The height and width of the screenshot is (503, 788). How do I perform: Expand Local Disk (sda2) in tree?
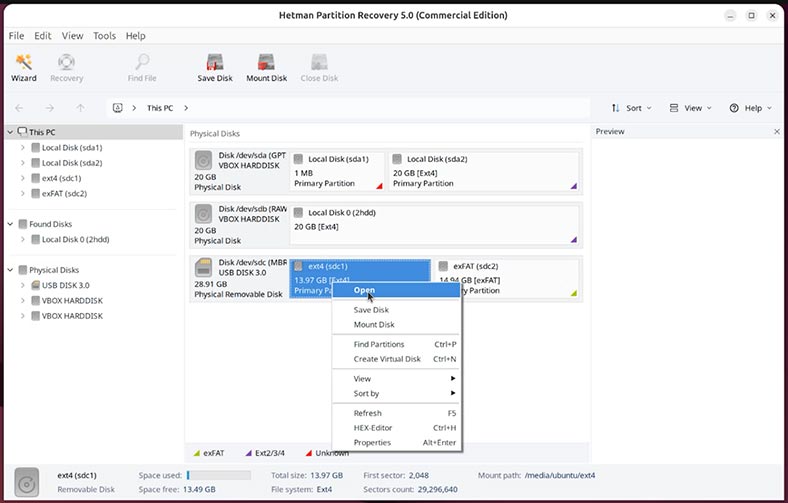tap(23, 163)
